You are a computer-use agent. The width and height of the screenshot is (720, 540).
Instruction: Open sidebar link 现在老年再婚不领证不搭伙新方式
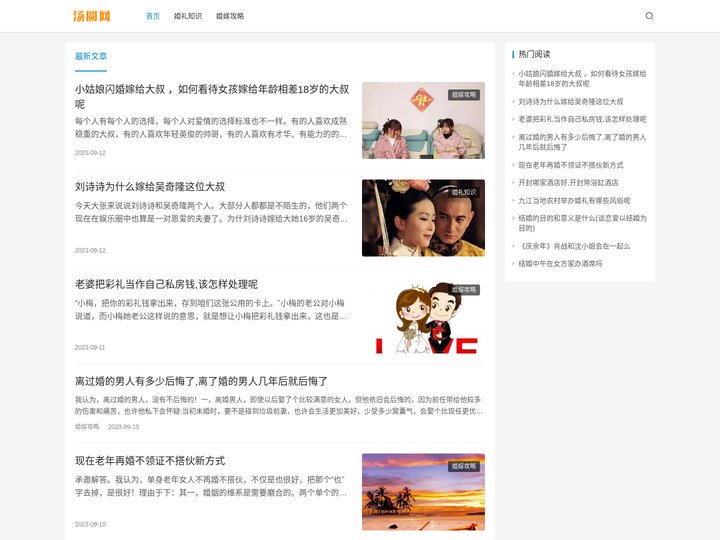[571, 165]
